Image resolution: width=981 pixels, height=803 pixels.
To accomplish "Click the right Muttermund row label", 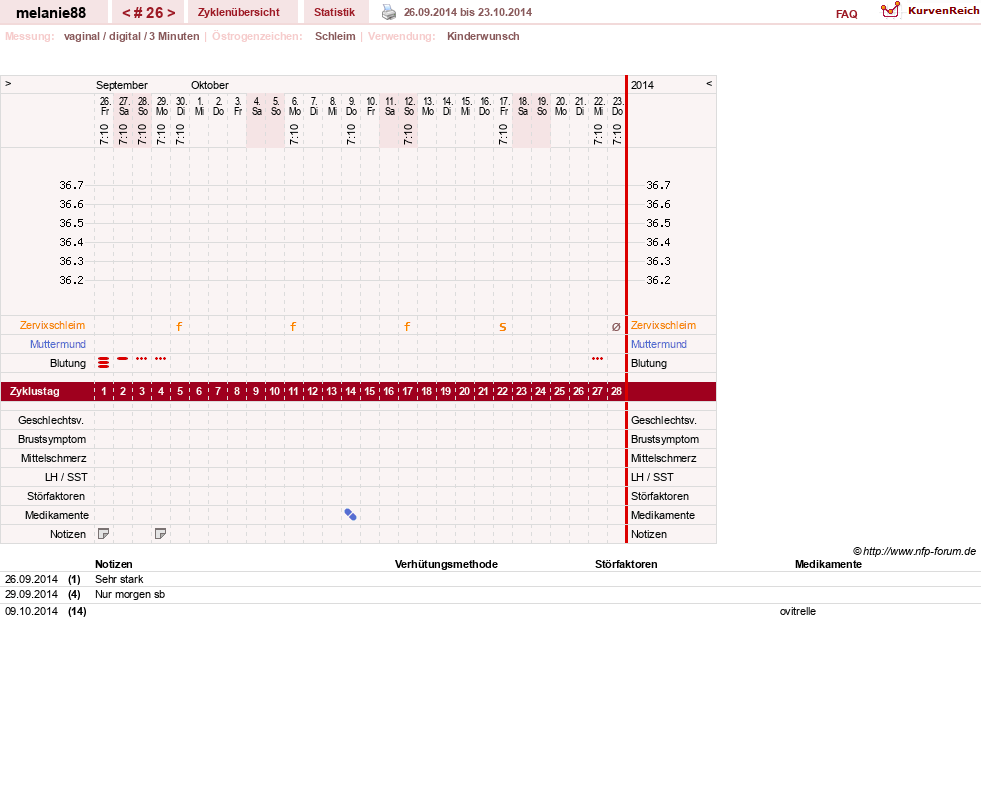I will [659, 344].
